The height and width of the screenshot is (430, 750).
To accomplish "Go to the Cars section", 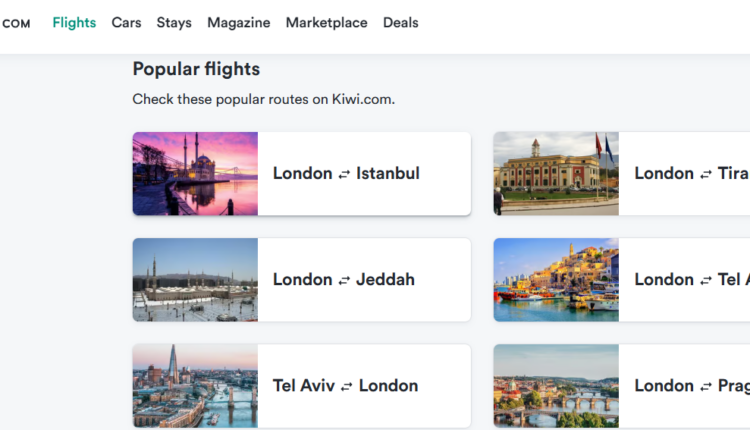I will click(x=126, y=22).
